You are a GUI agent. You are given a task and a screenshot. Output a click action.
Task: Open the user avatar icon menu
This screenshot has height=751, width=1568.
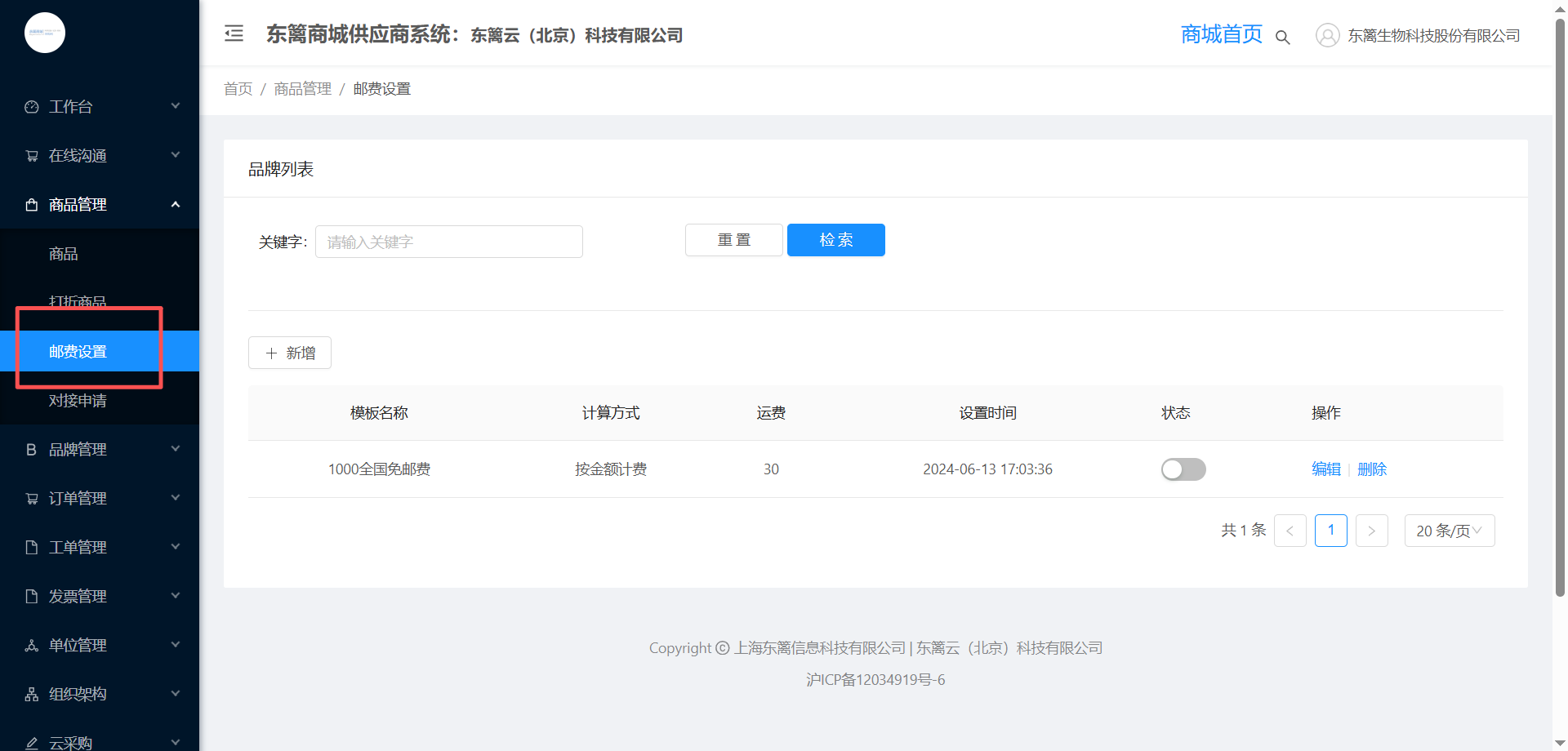click(1327, 35)
